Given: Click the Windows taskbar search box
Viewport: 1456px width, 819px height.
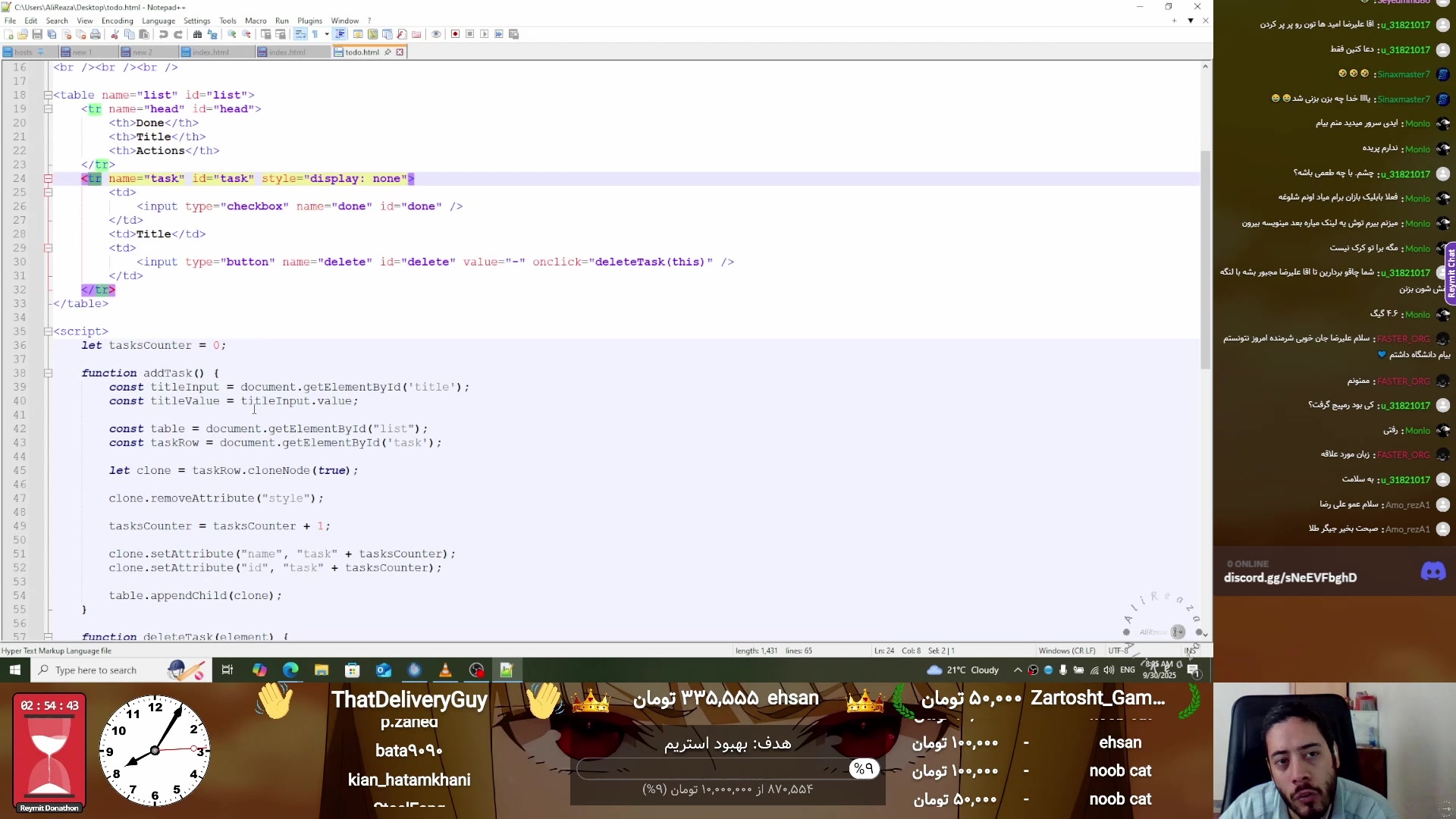Looking at the screenshot, I should [96, 670].
